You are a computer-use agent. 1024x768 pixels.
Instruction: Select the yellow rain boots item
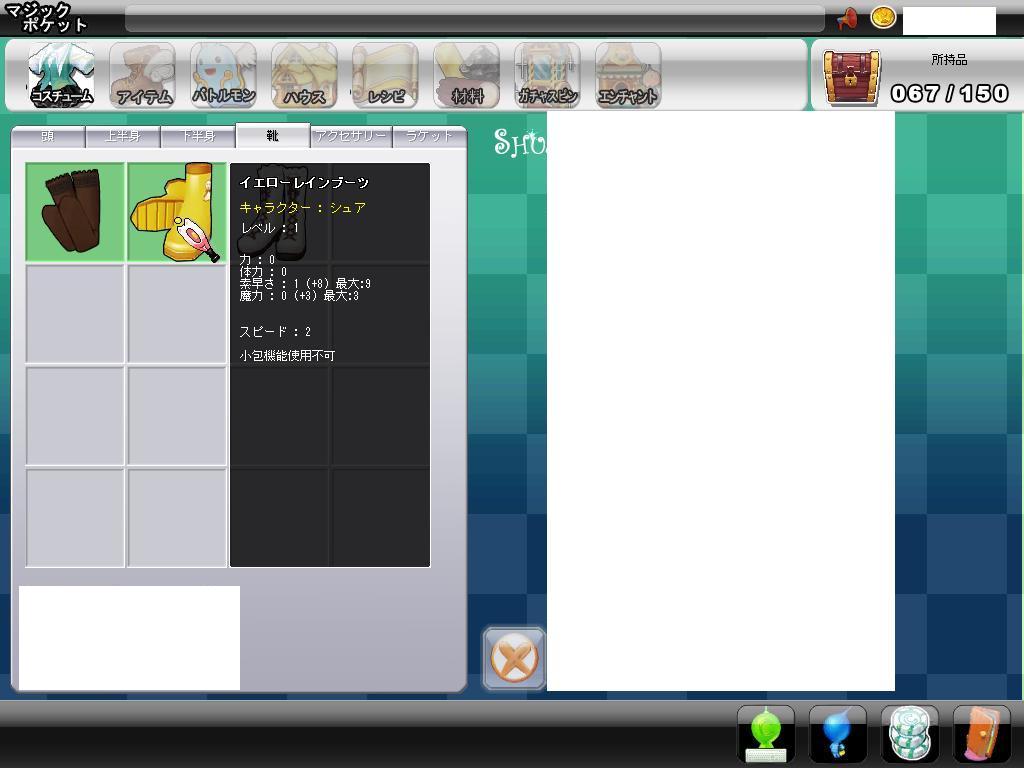point(177,213)
